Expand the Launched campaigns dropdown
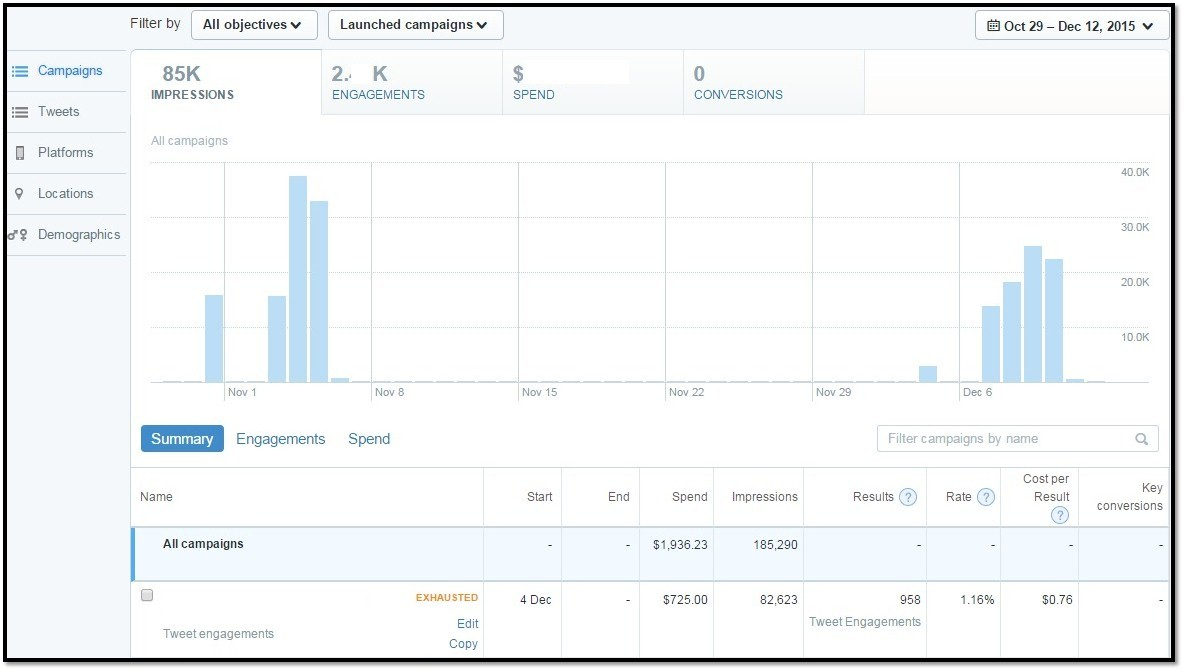Screen dimensions: 1184x671 pos(415,25)
